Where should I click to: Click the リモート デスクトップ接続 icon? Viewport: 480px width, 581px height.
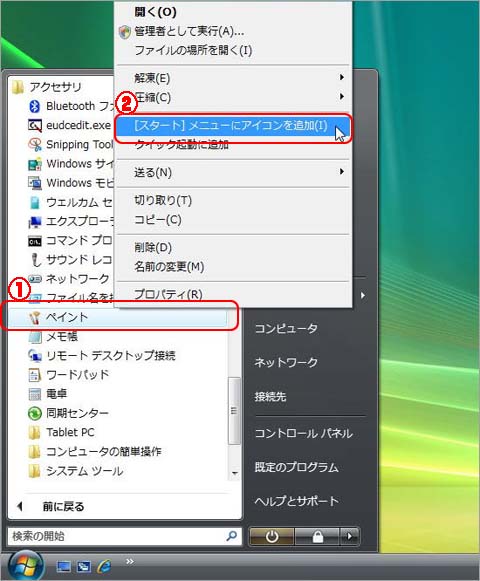(x=34, y=356)
